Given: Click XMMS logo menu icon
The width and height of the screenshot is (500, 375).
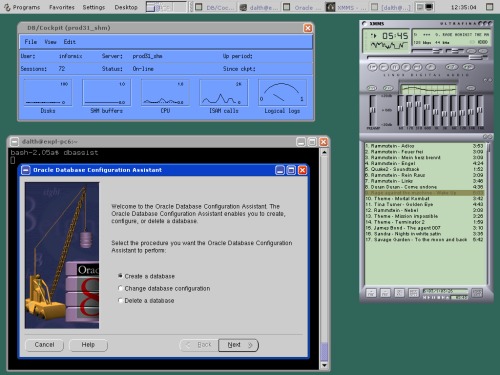Looking at the screenshot, I should click(x=364, y=23).
